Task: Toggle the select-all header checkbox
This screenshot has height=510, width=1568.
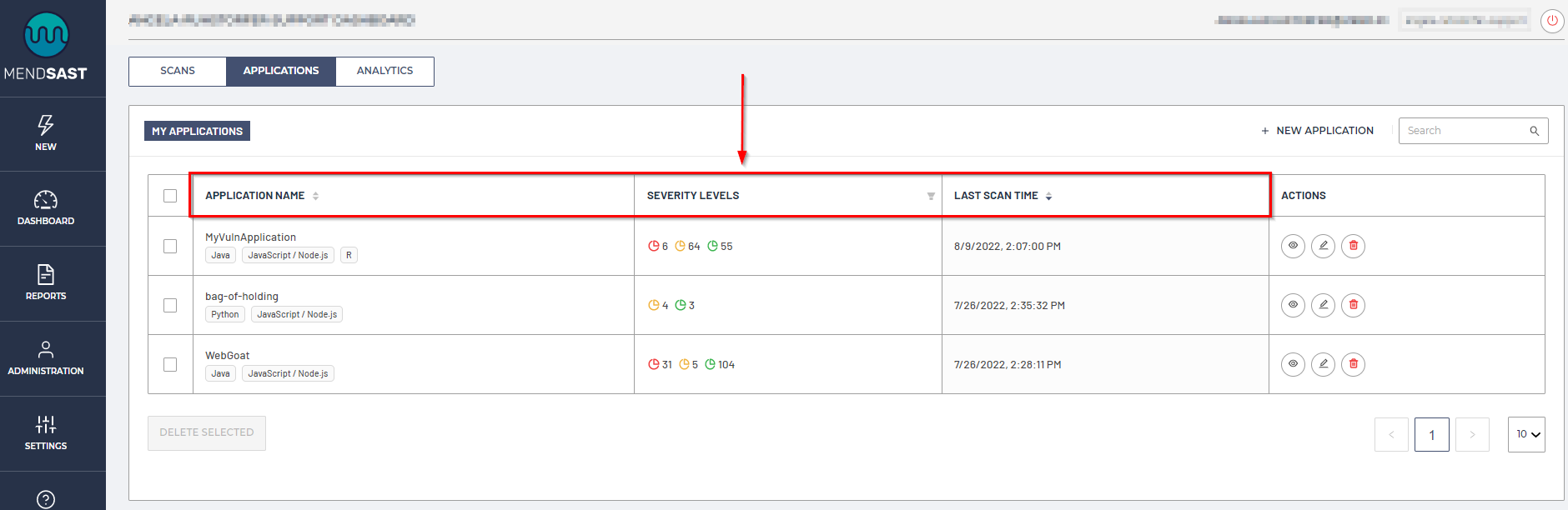Action: [x=170, y=196]
